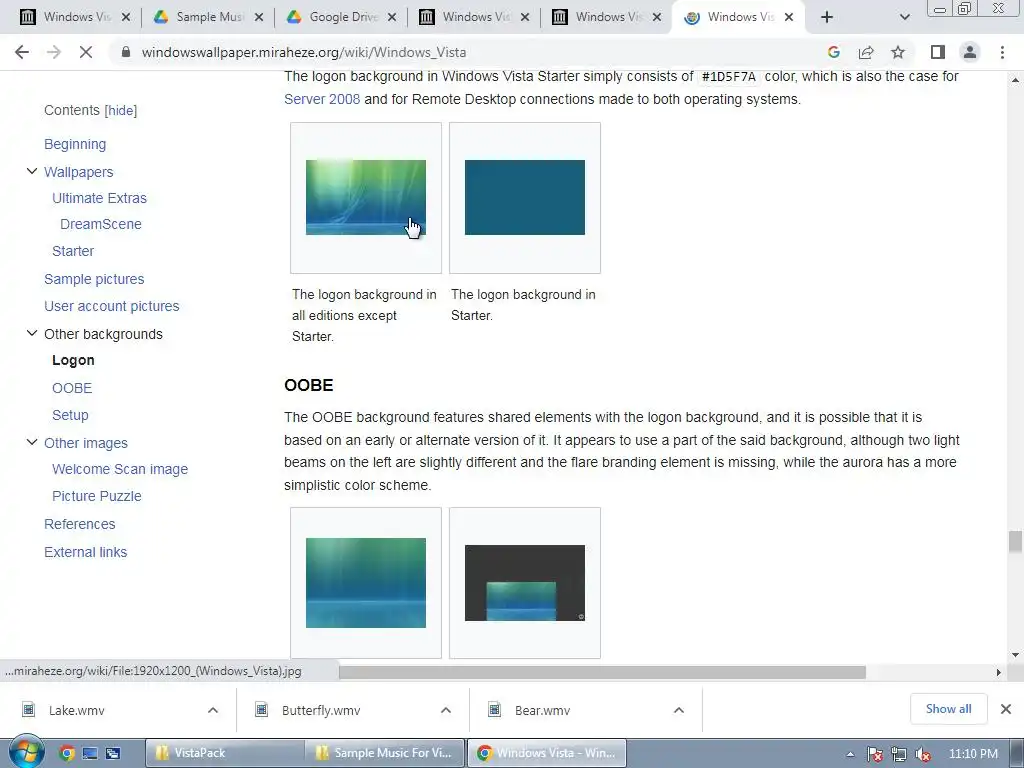Show all downloads
Screen dimensions: 1024x768
pos(948,709)
